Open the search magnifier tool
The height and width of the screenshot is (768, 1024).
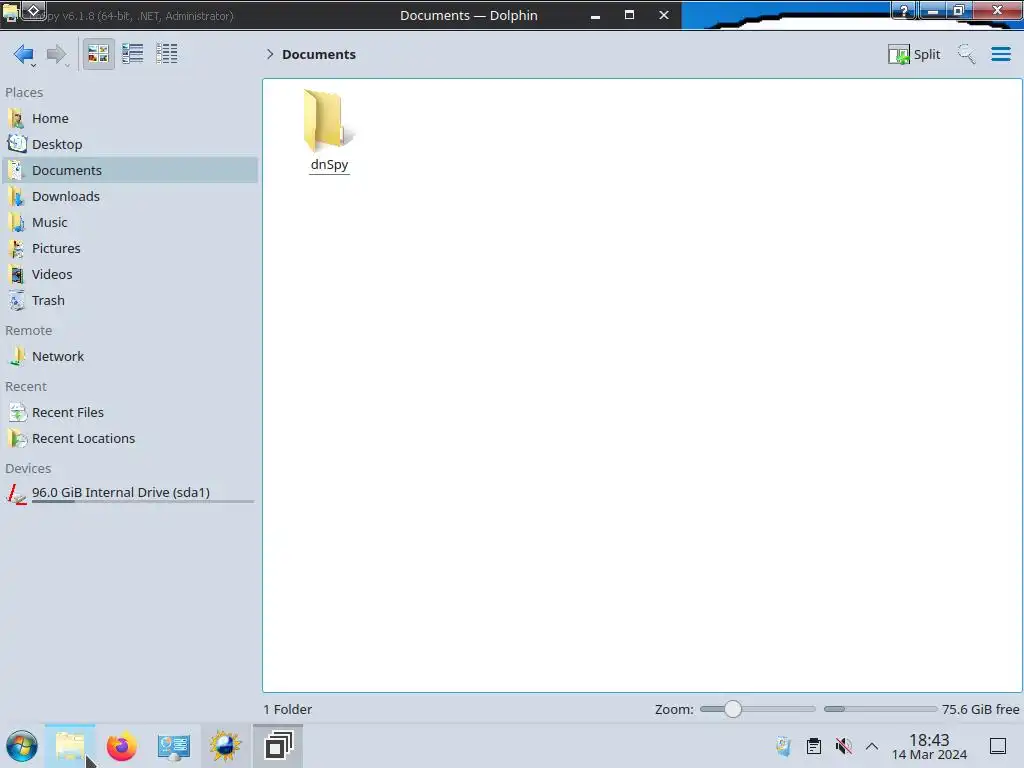coord(966,54)
